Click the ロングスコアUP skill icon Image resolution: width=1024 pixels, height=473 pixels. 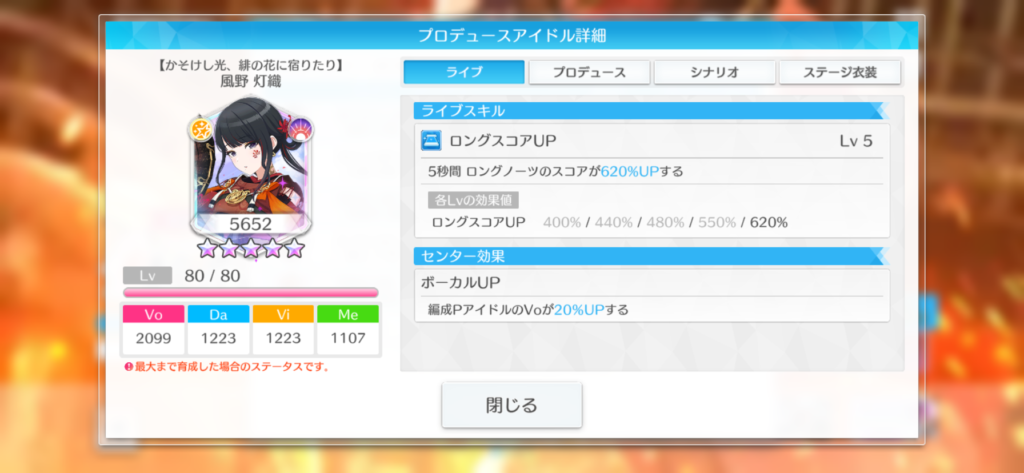pos(432,140)
